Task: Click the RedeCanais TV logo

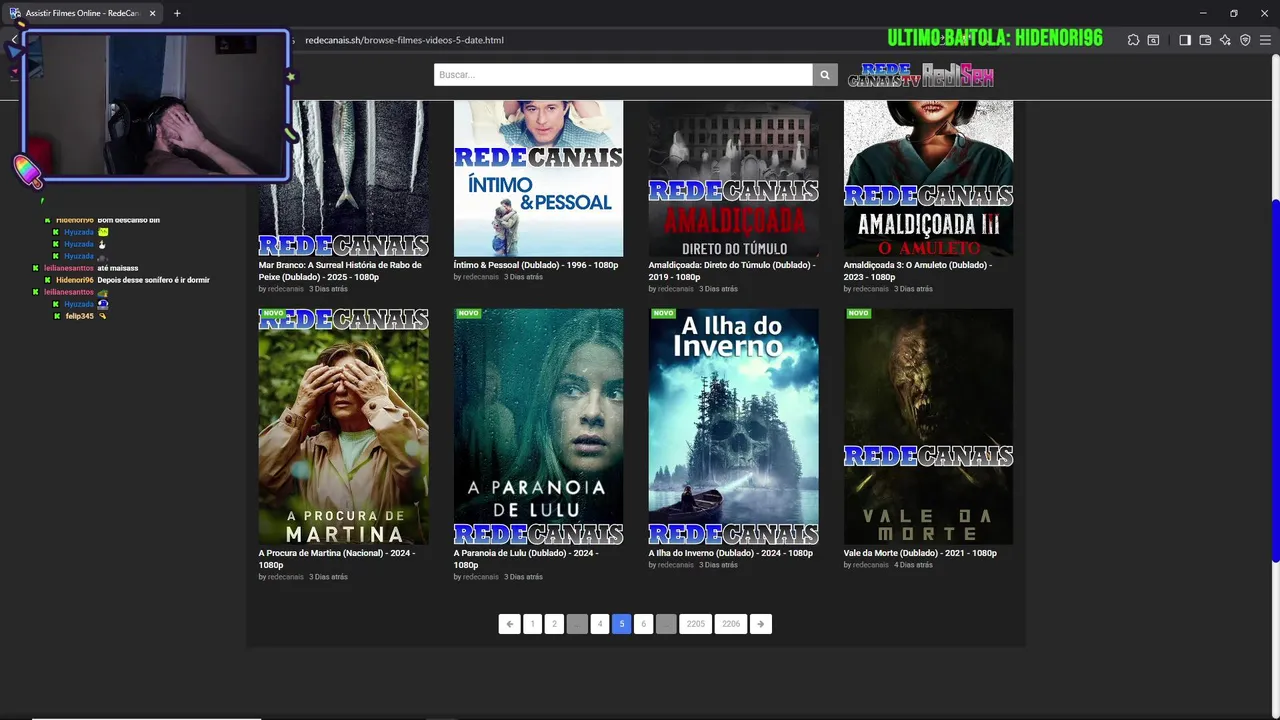Action: tap(884, 75)
